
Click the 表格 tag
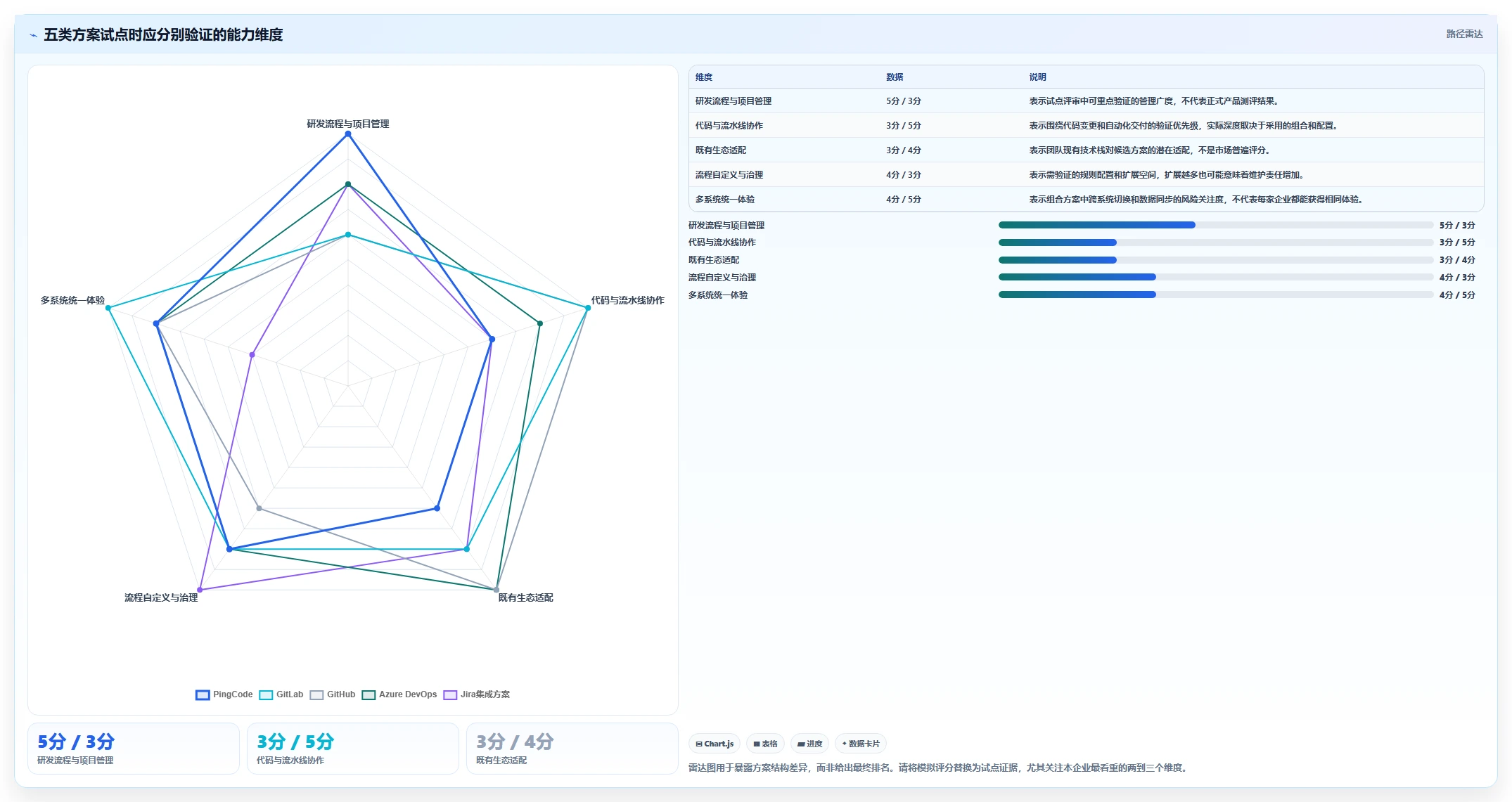(x=765, y=744)
